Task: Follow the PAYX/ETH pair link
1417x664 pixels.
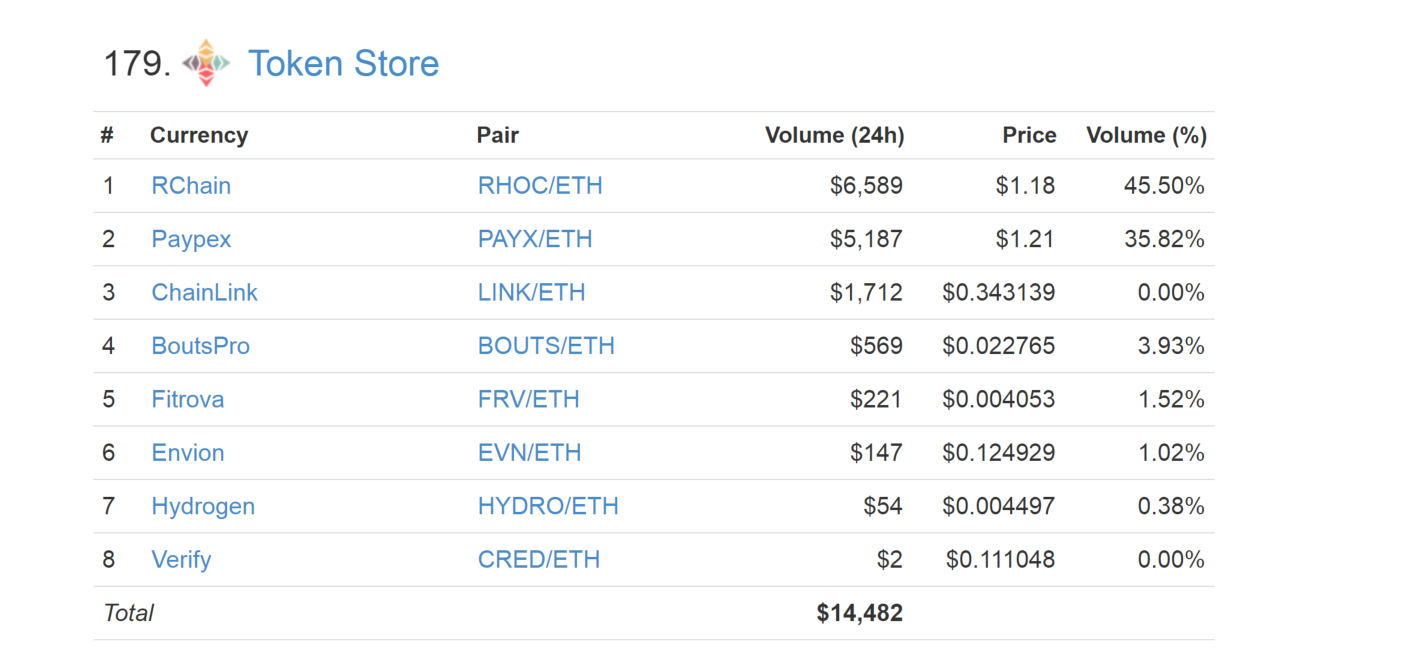Action: point(535,239)
